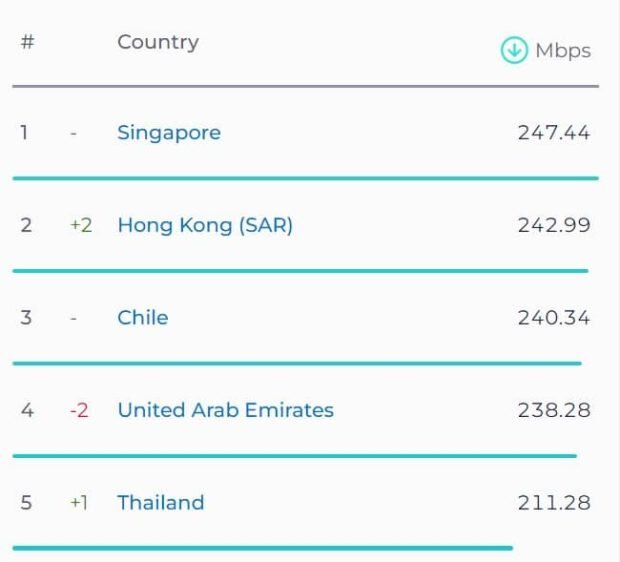This screenshot has width=620, height=562.
Task: Click United Arab Emirates' 238.28 value
Action: tap(554, 410)
